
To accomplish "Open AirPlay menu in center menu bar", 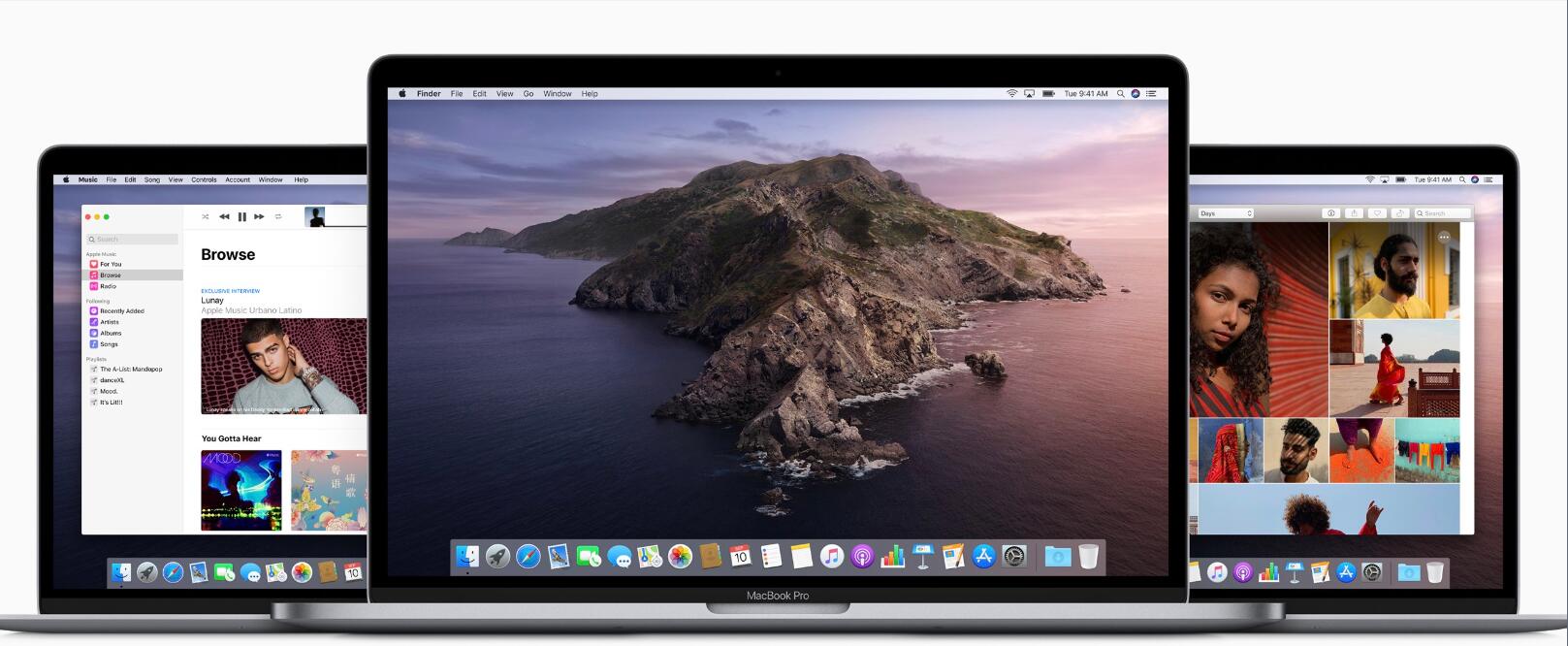I will tap(1030, 94).
